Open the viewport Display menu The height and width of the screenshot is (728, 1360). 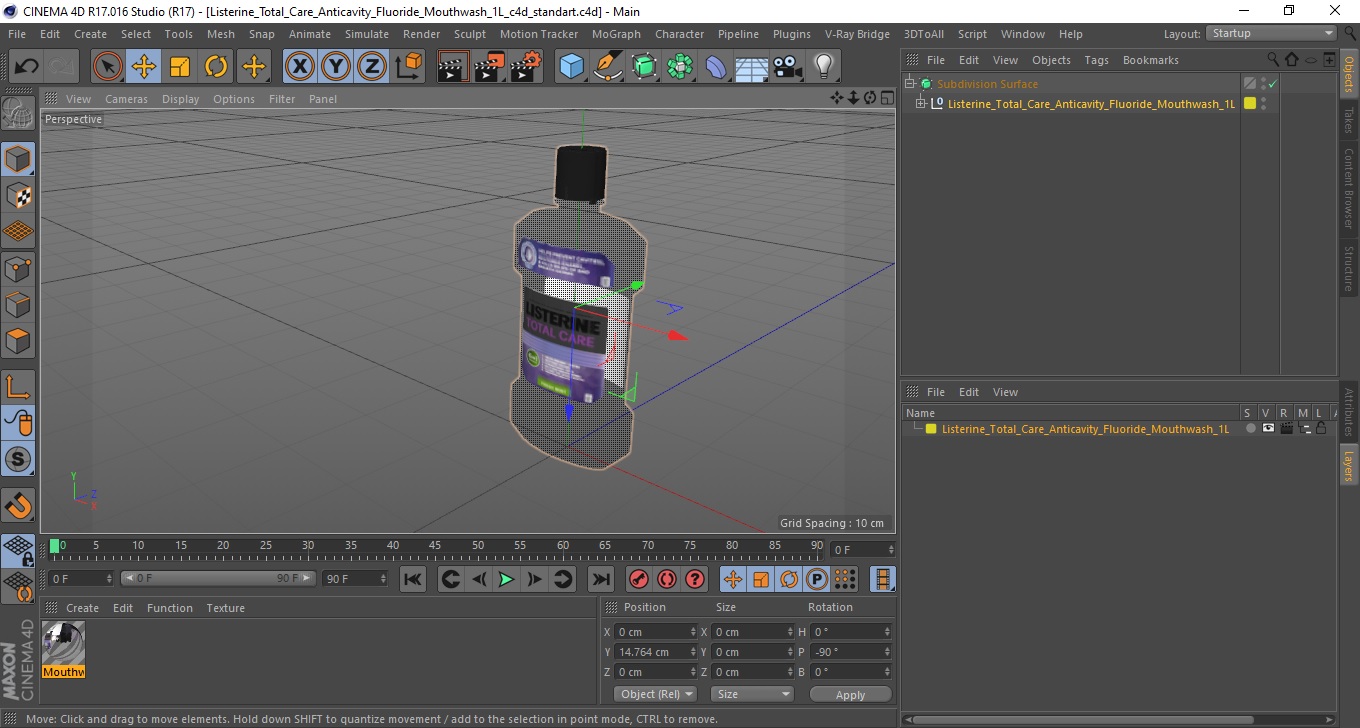click(180, 99)
